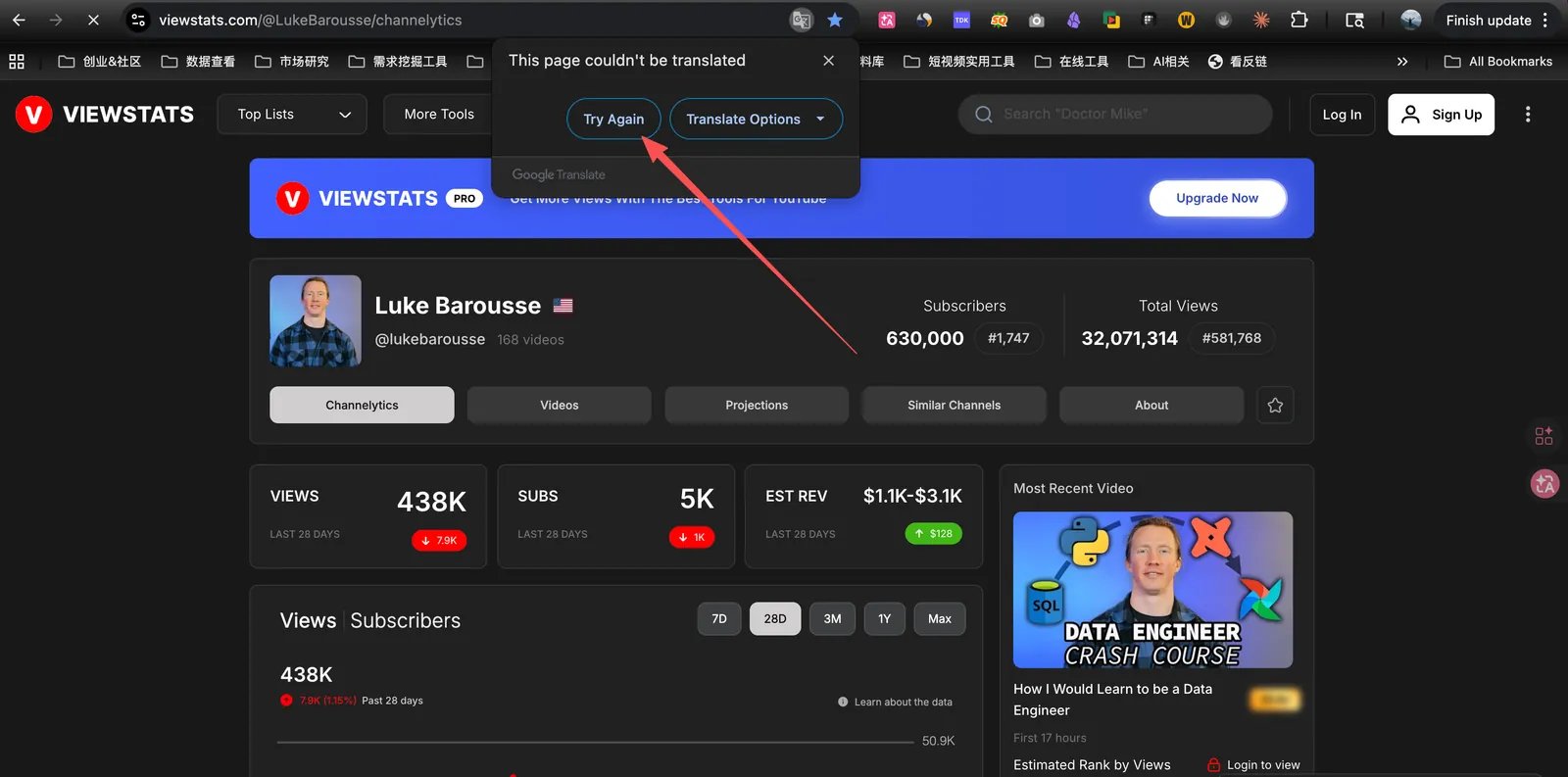Click Luke Barousse's profile picture
This screenshot has height=777, width=1568.
click(x=316, y=321)
